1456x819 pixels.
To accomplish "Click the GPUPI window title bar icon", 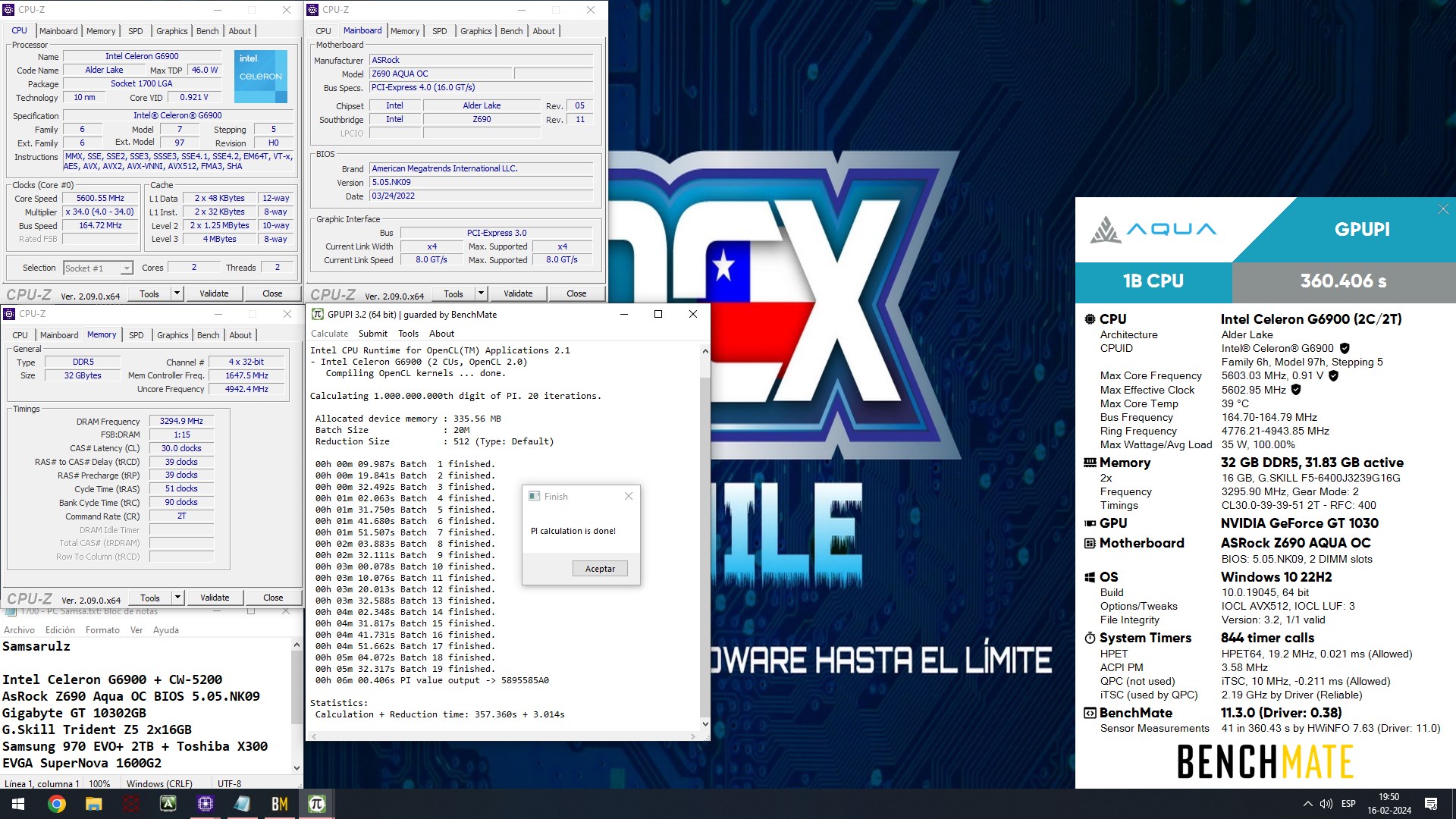I will coord(318,314).
